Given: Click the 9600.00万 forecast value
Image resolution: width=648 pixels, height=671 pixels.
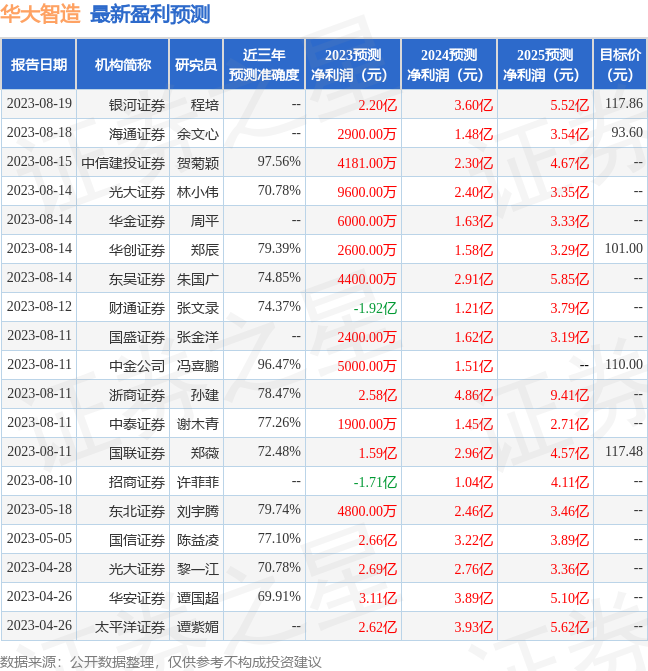Looking at the screenshot, I should click(367, 192).
